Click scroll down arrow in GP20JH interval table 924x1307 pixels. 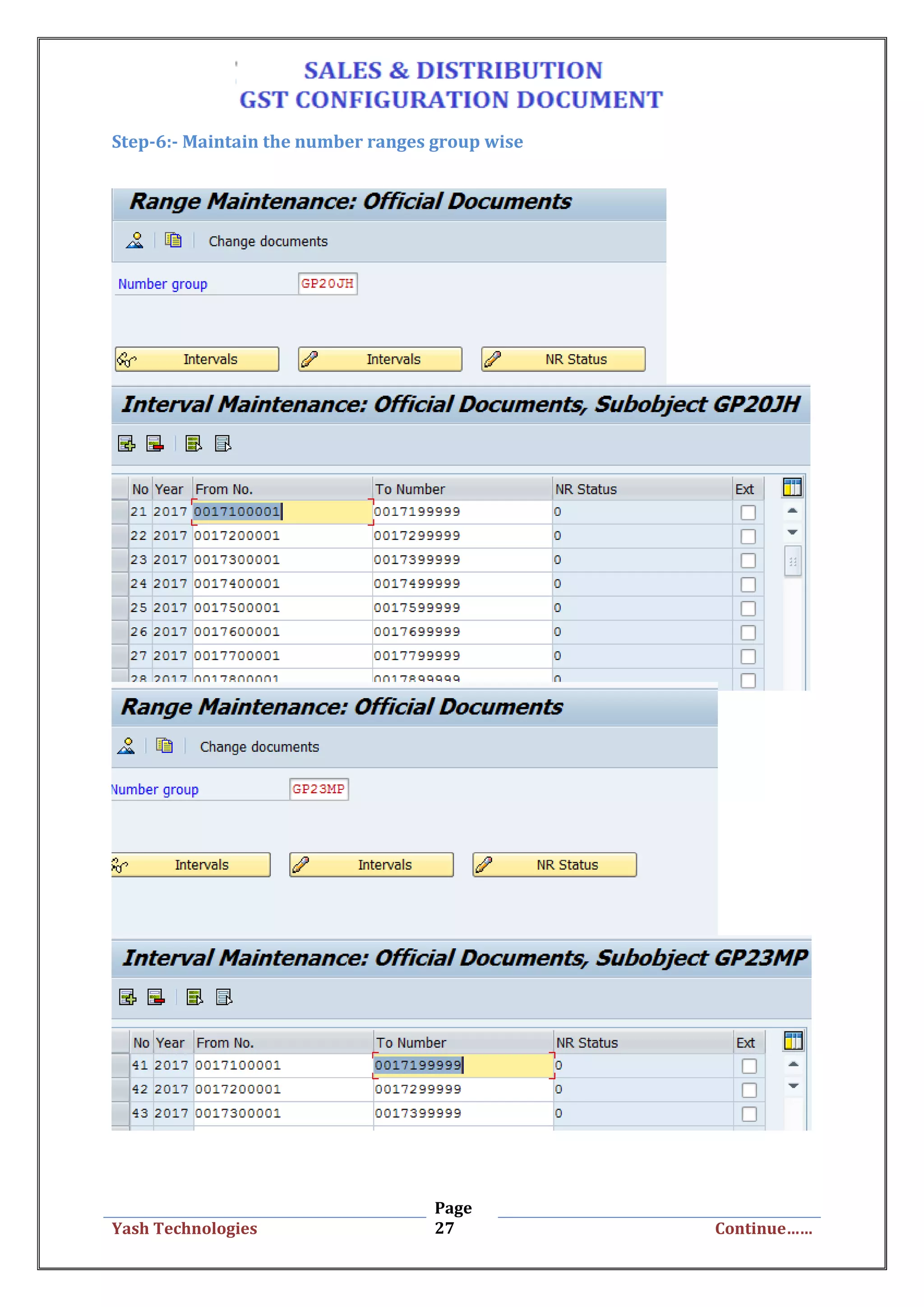coord(792,532)
